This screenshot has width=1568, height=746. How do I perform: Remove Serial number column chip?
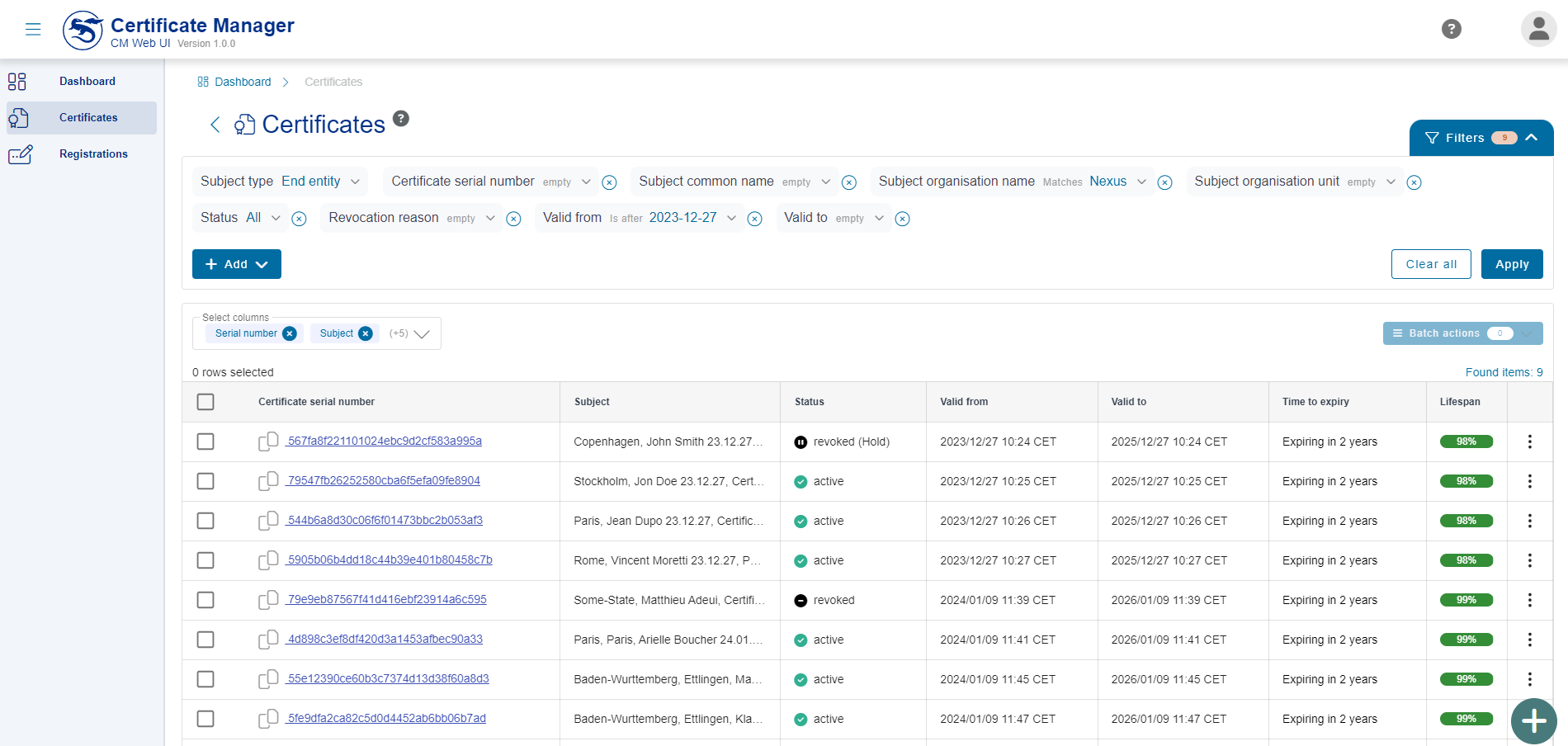click(290, 333)
